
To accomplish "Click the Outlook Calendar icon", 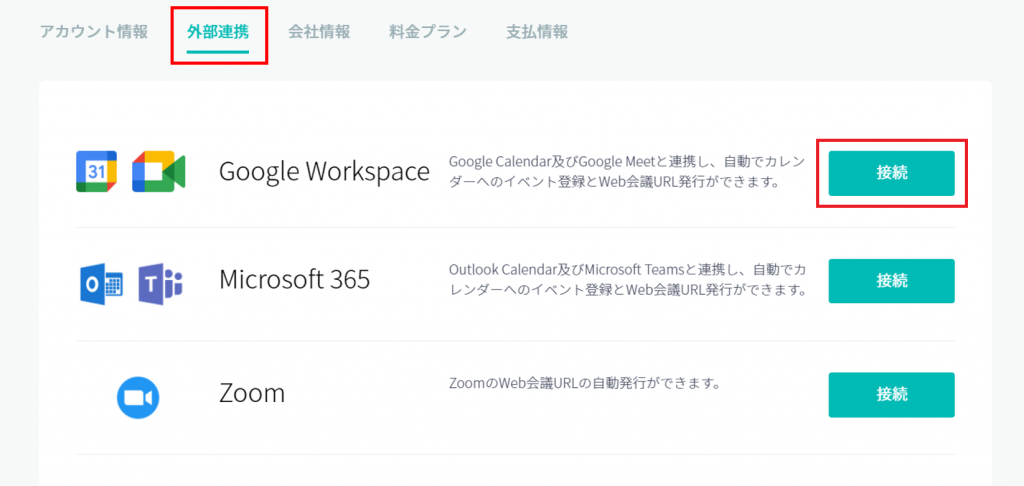I will point(100,284).
